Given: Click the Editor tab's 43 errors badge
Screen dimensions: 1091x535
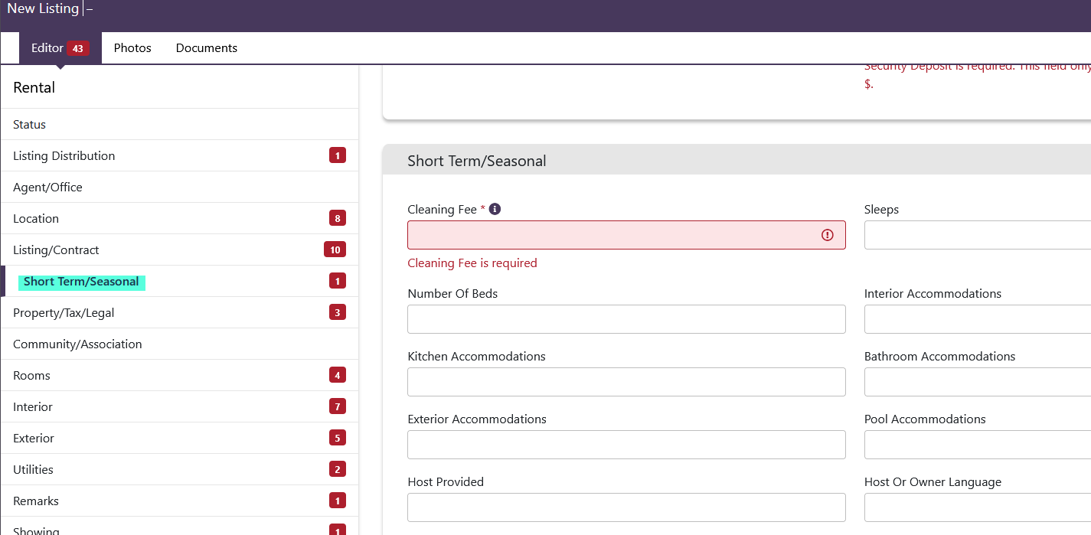Looking at the screenshot, I should point(79,48).
